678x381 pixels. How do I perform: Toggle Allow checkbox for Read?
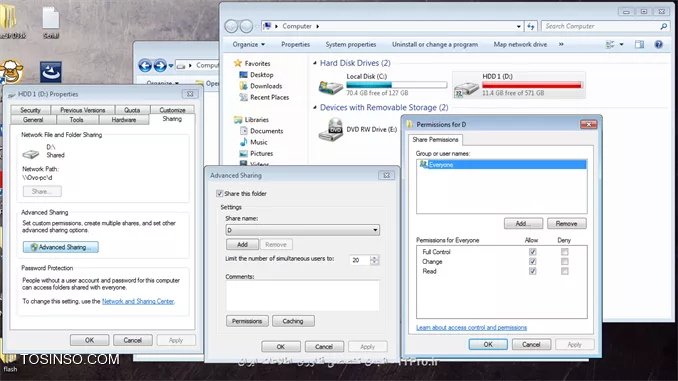(x=532, y=271)
